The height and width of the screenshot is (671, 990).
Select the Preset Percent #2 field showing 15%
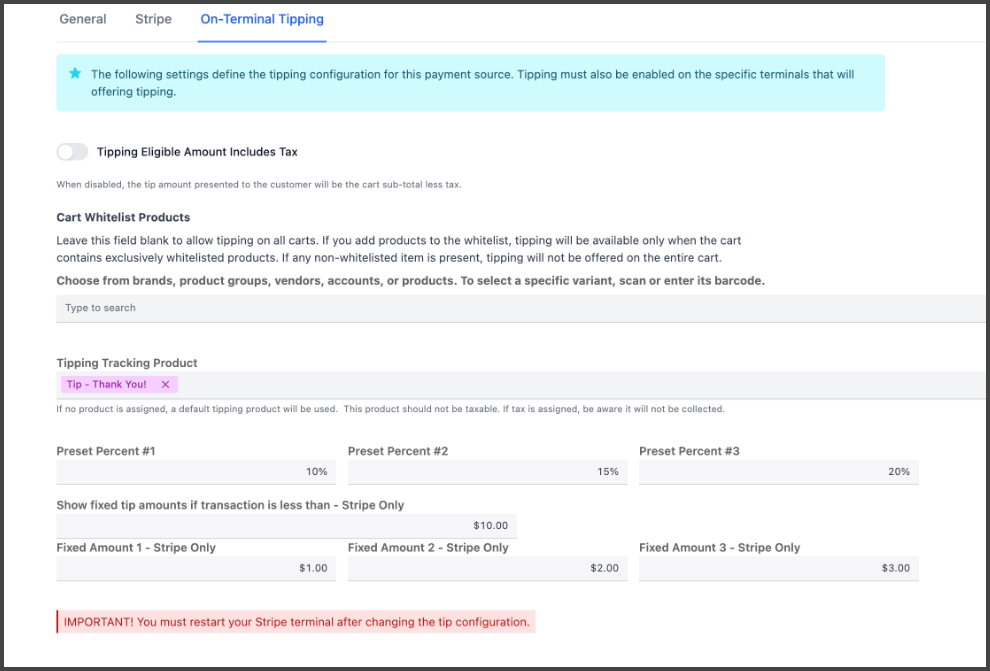click(487, 472)
